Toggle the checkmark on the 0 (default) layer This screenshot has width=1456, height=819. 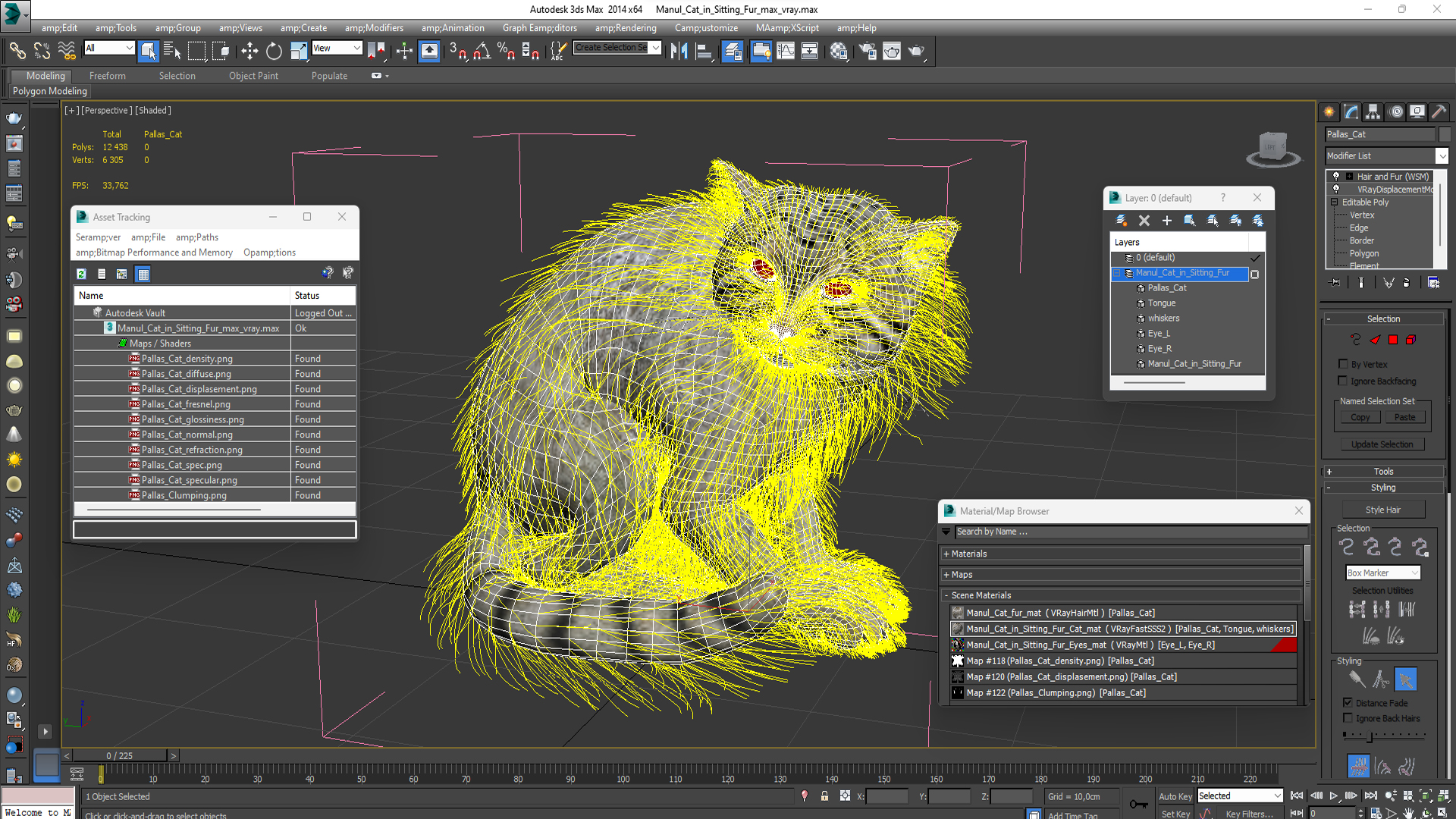coord(1255,258)
